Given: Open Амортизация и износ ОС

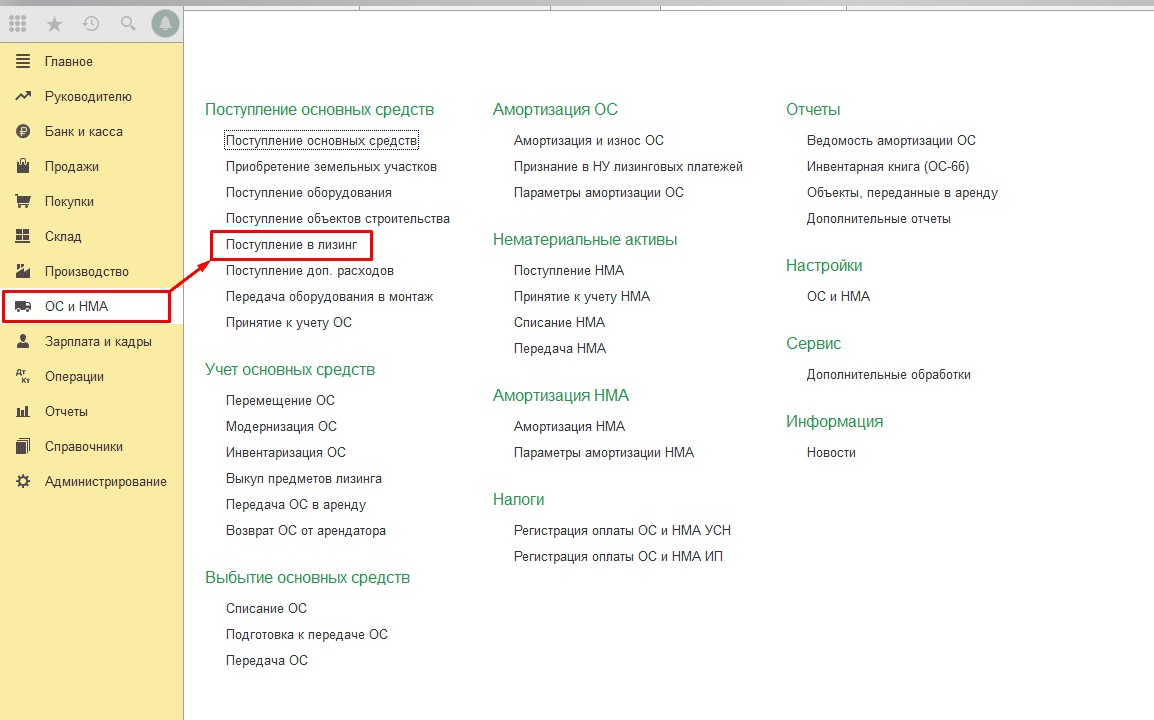Looking at the screenshot, I should [x=589, y=140].
